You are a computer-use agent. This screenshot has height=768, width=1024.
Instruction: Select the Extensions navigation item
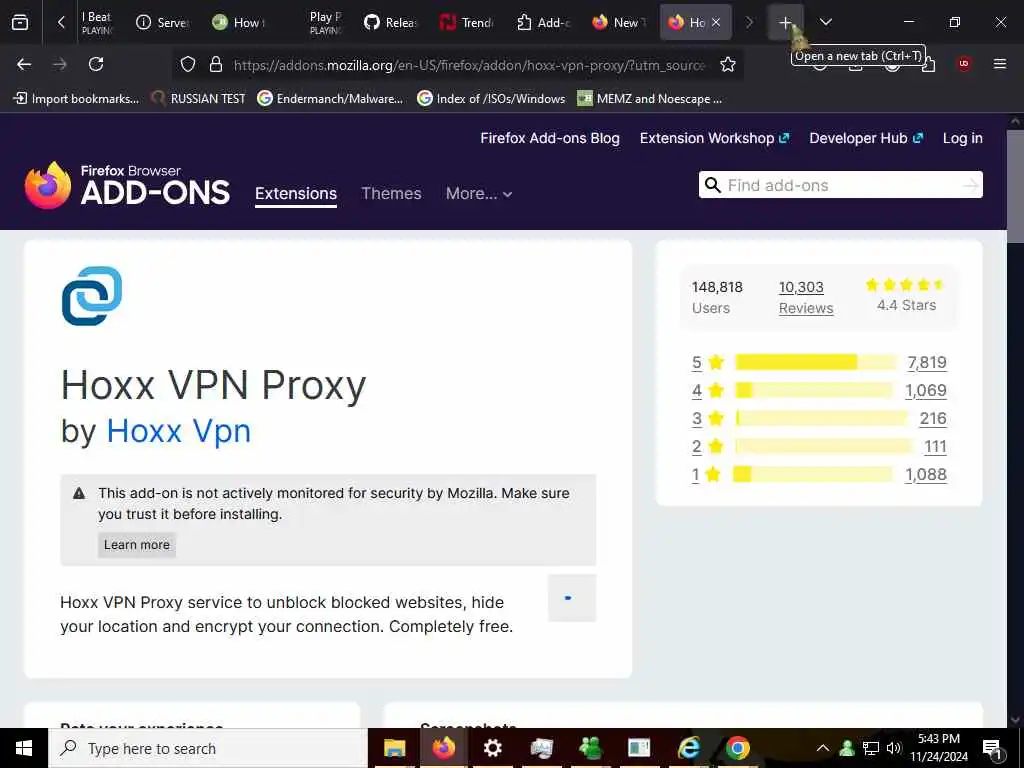coord(296,194)
